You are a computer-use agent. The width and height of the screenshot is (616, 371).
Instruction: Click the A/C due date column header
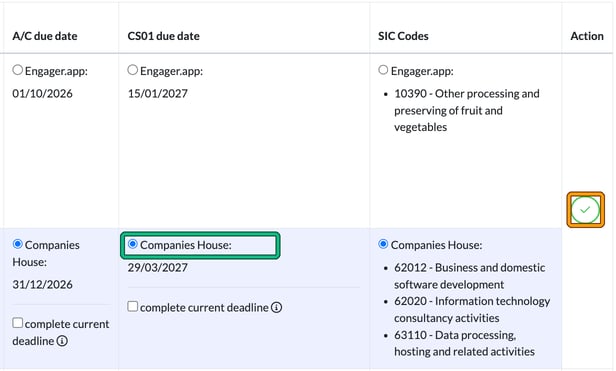[x=45, y=36]
